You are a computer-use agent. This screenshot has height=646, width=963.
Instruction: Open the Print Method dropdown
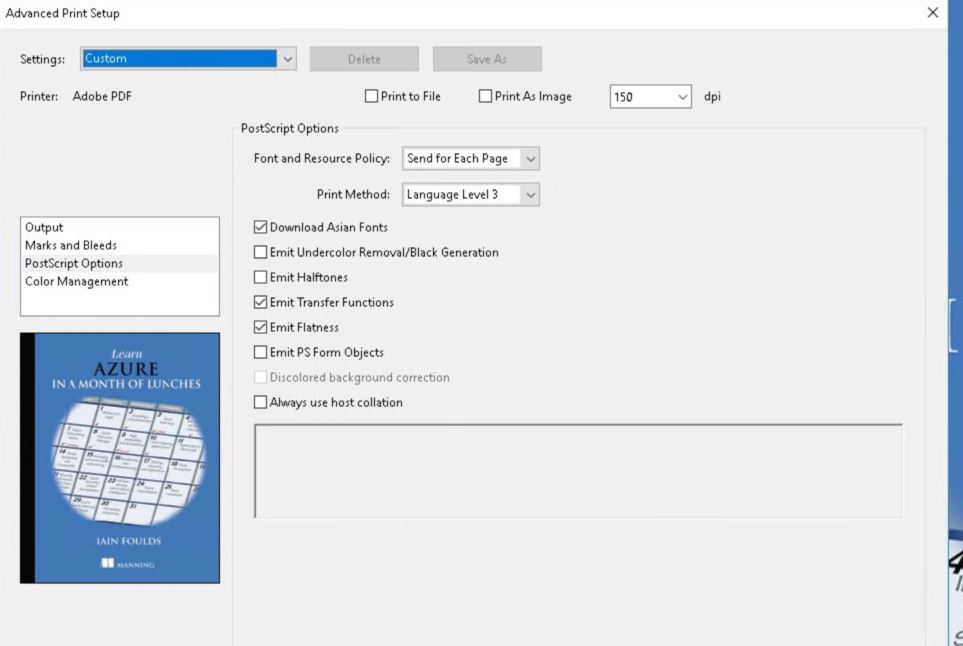tap(531, 194)
